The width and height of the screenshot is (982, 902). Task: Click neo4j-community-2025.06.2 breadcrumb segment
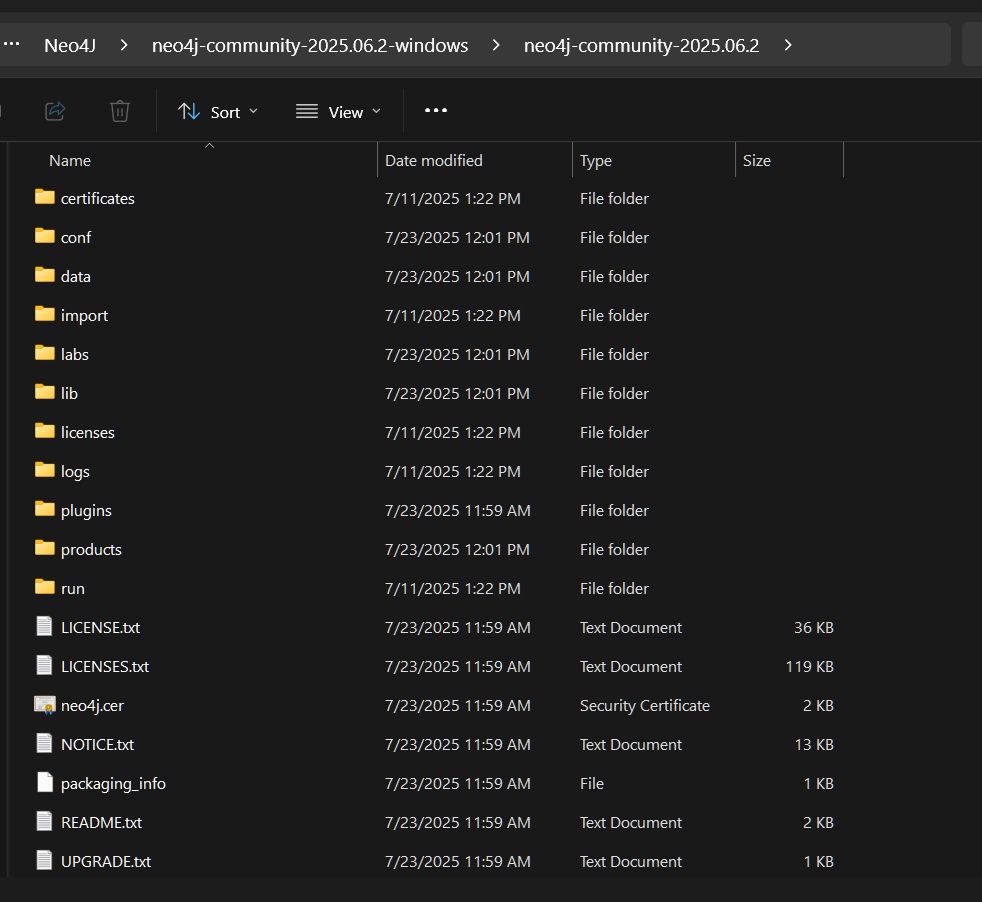641,46
